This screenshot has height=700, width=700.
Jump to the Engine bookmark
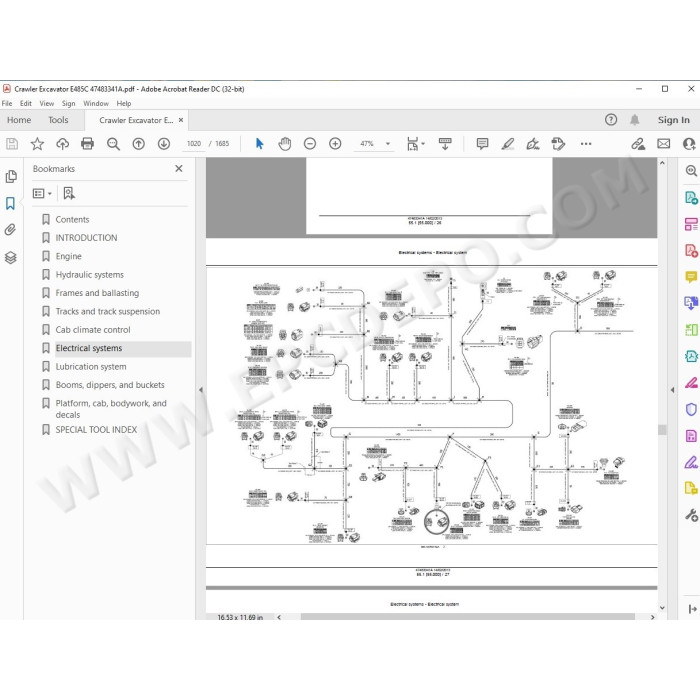(x=68, y=256)
